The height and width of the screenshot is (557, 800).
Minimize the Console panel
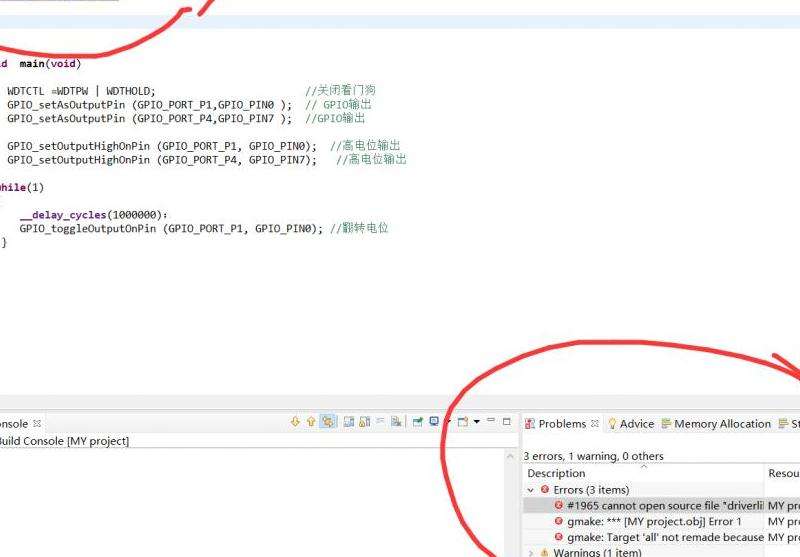tap(491, 421)
